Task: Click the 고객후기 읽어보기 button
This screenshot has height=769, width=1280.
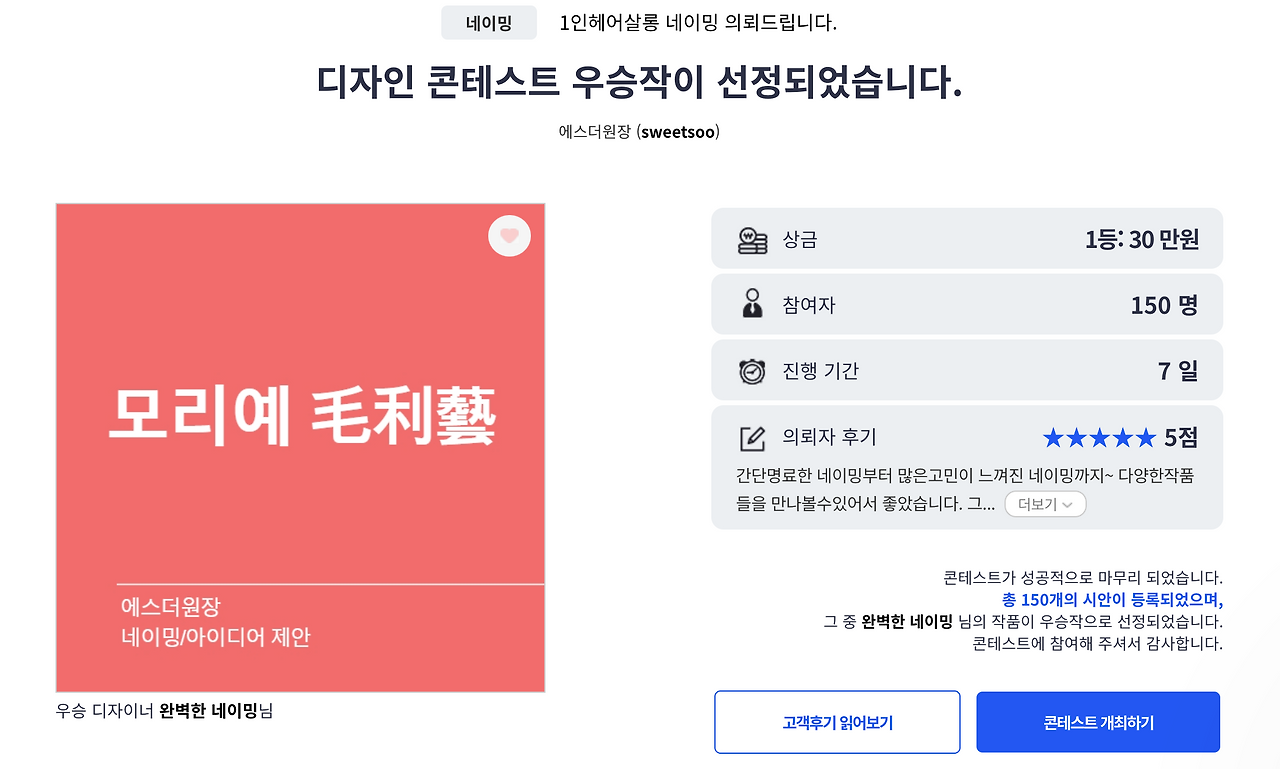Action: tap(836, 721)
